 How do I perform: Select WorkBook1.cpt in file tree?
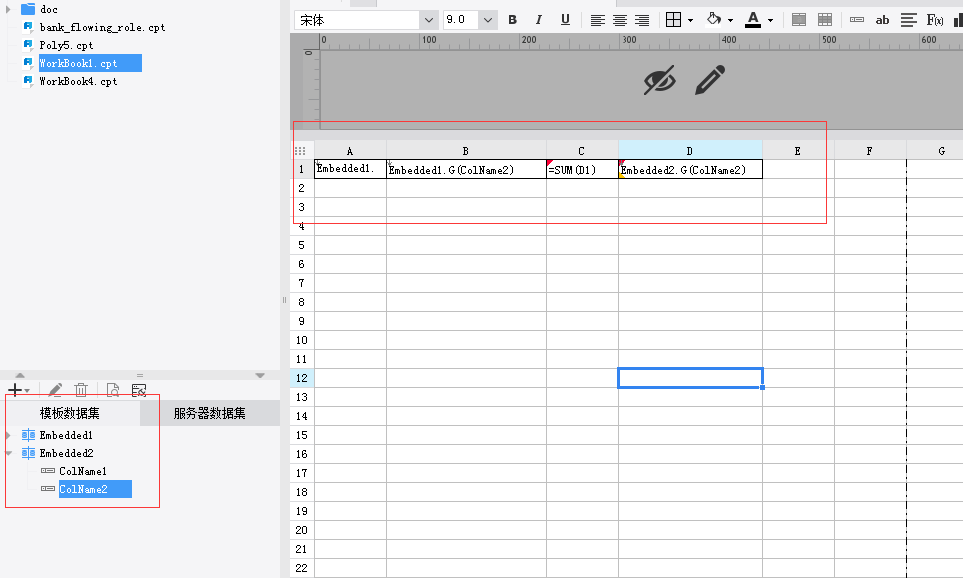(x=90, y=63)
